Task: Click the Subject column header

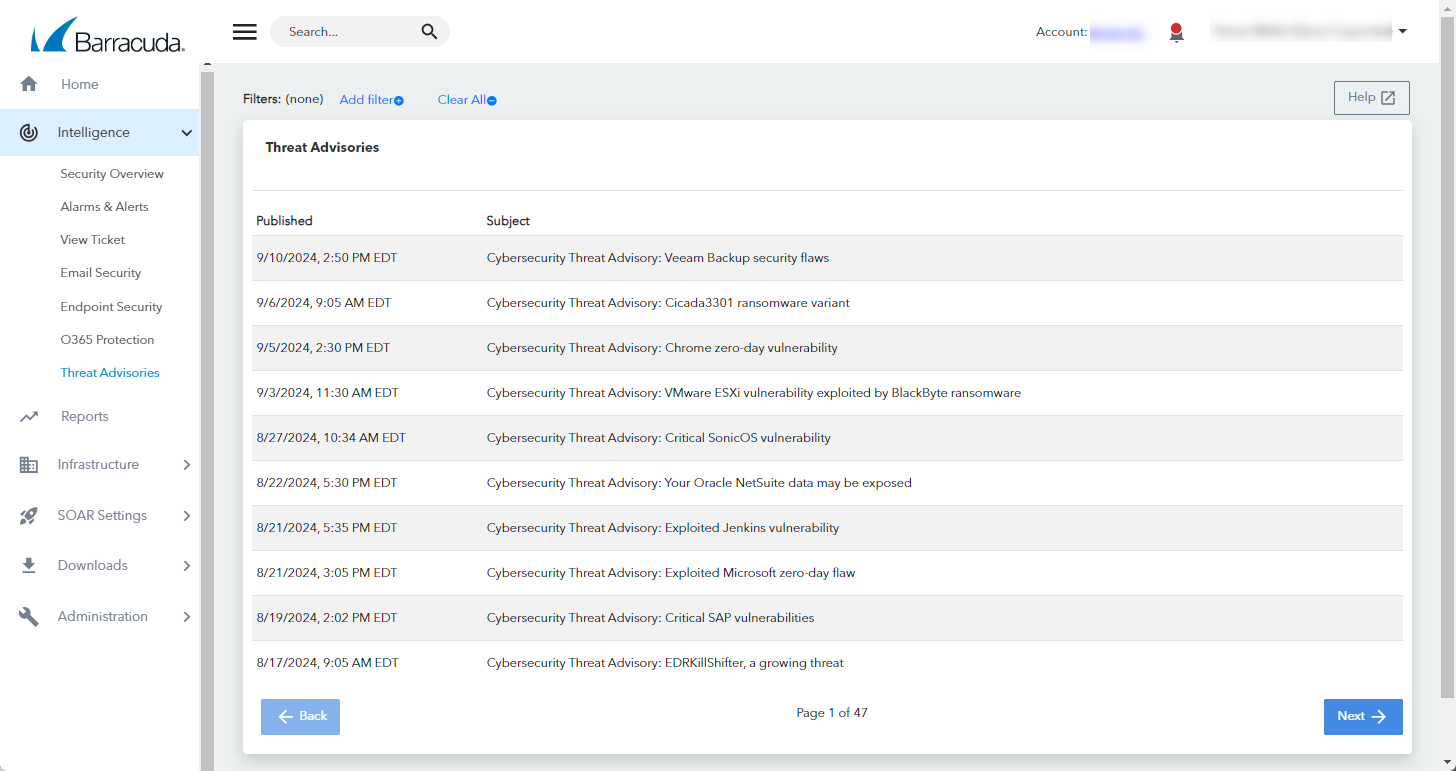Action: pyautogui.click(x=508, y=221)
